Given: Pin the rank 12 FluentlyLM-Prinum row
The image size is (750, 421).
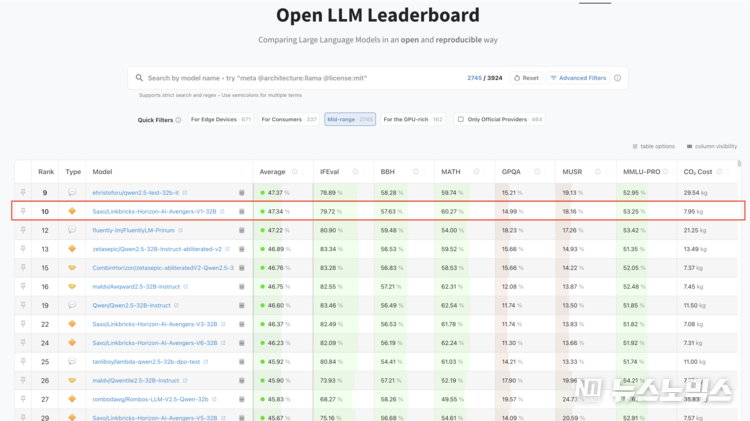Looking at the screenshot, I should coord(23,230).
